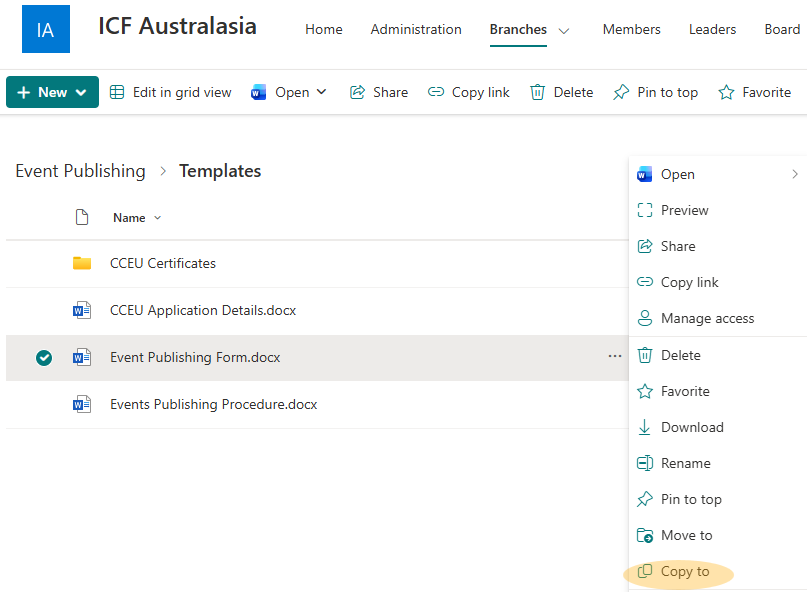Pin selected file using toolbar Pin to top

coord(656,92)
